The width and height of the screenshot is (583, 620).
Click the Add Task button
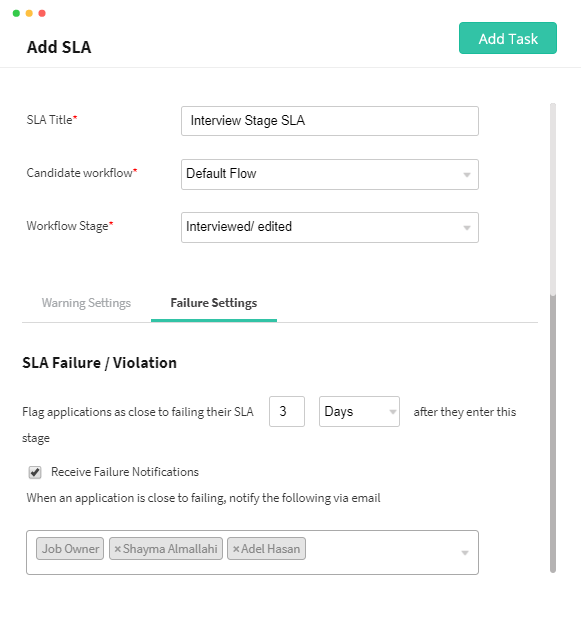tap(508, 38)
